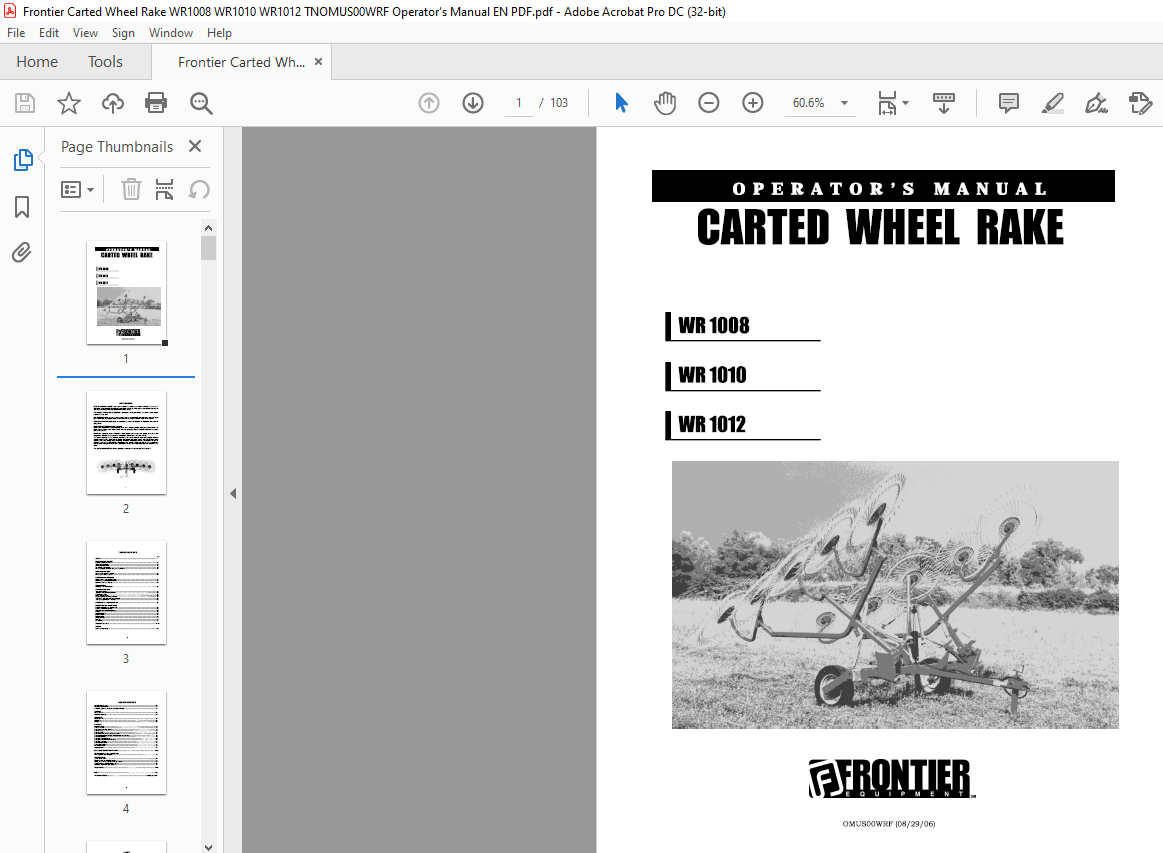Open the View menu
This screenshot has width=1163, height=853.
click(x=85, y=33)
